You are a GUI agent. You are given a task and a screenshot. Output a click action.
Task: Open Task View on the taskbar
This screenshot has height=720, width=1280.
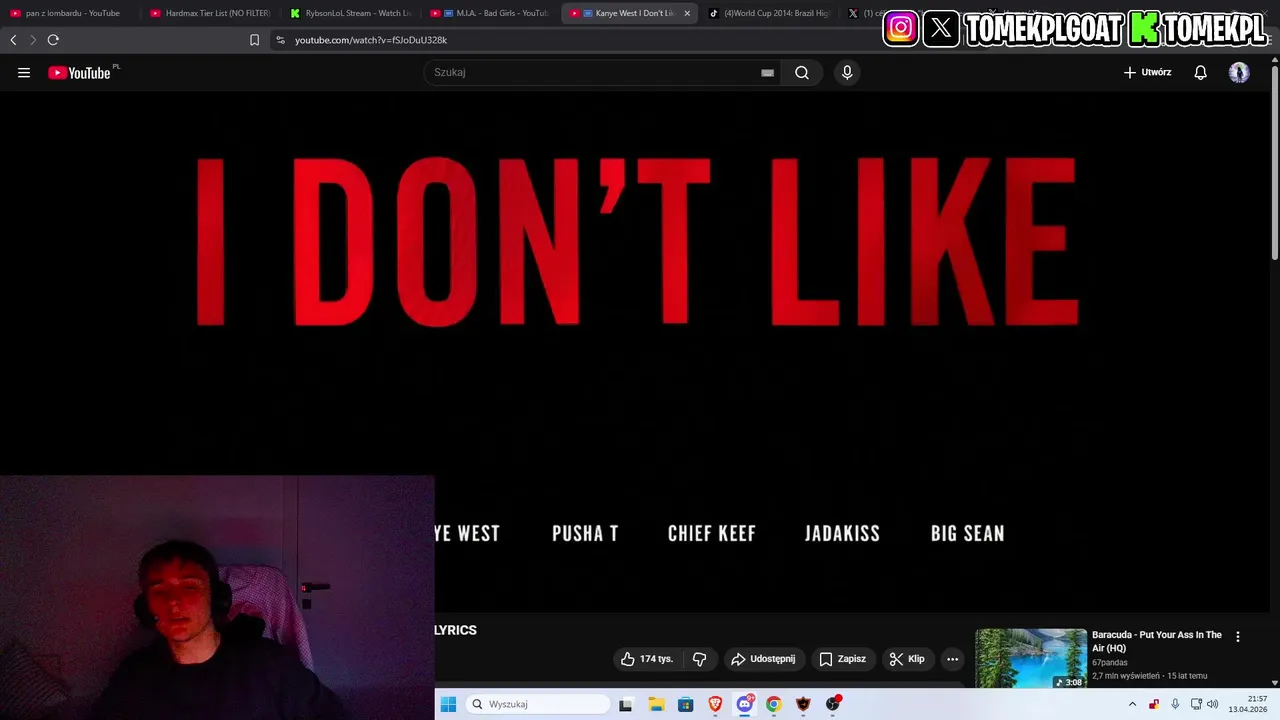click(x=626, y=704)
